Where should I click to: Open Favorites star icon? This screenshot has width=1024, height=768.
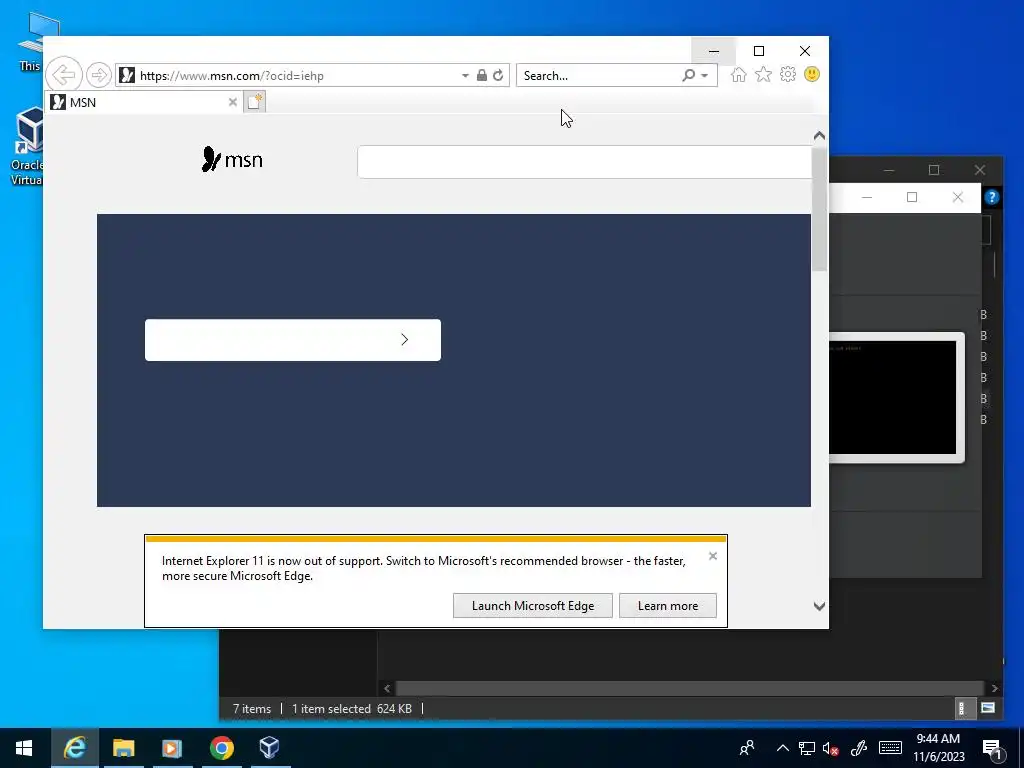pos(763,74)
